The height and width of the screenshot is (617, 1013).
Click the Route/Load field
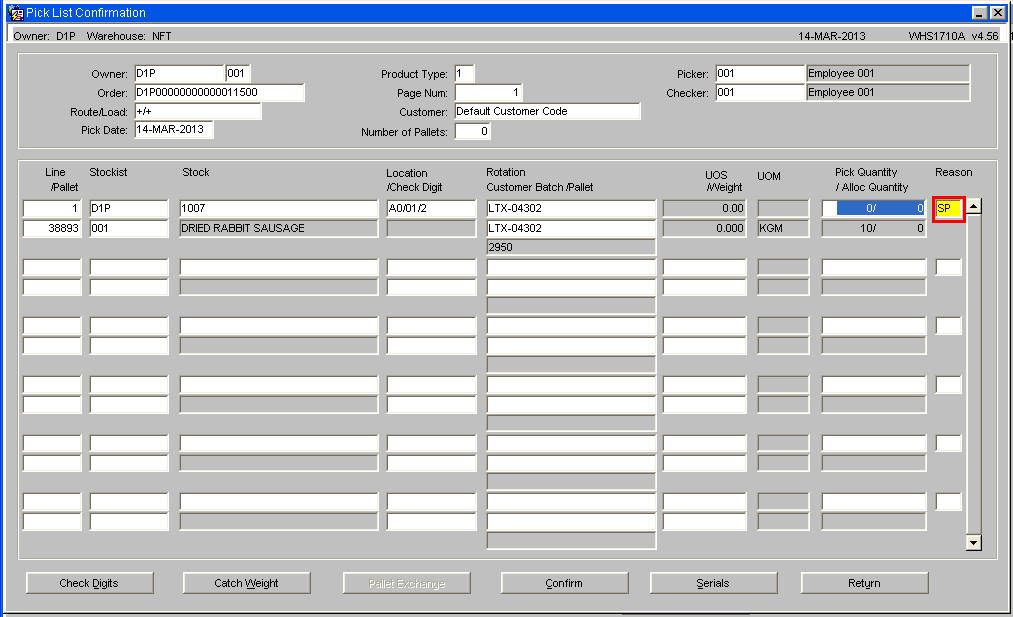pyautogui.click(x=198, y=111)
